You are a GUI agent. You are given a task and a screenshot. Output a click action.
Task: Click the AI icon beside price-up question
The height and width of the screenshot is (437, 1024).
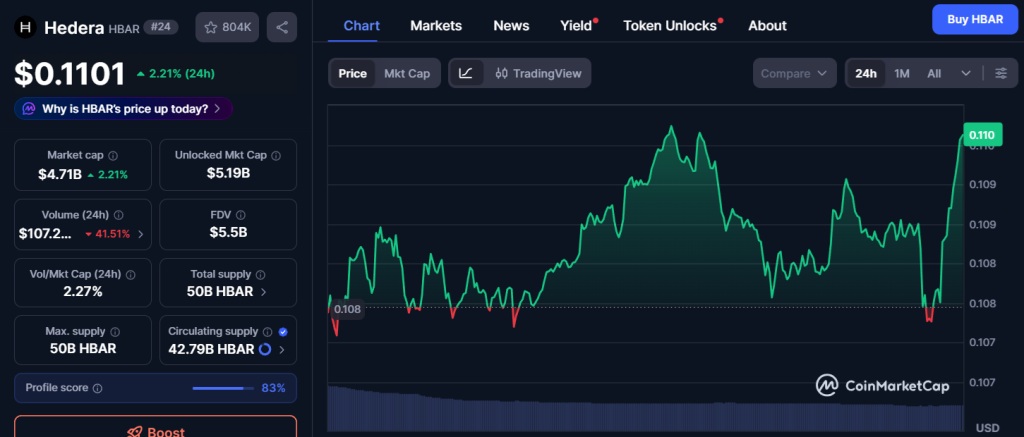tap(29, 108)
